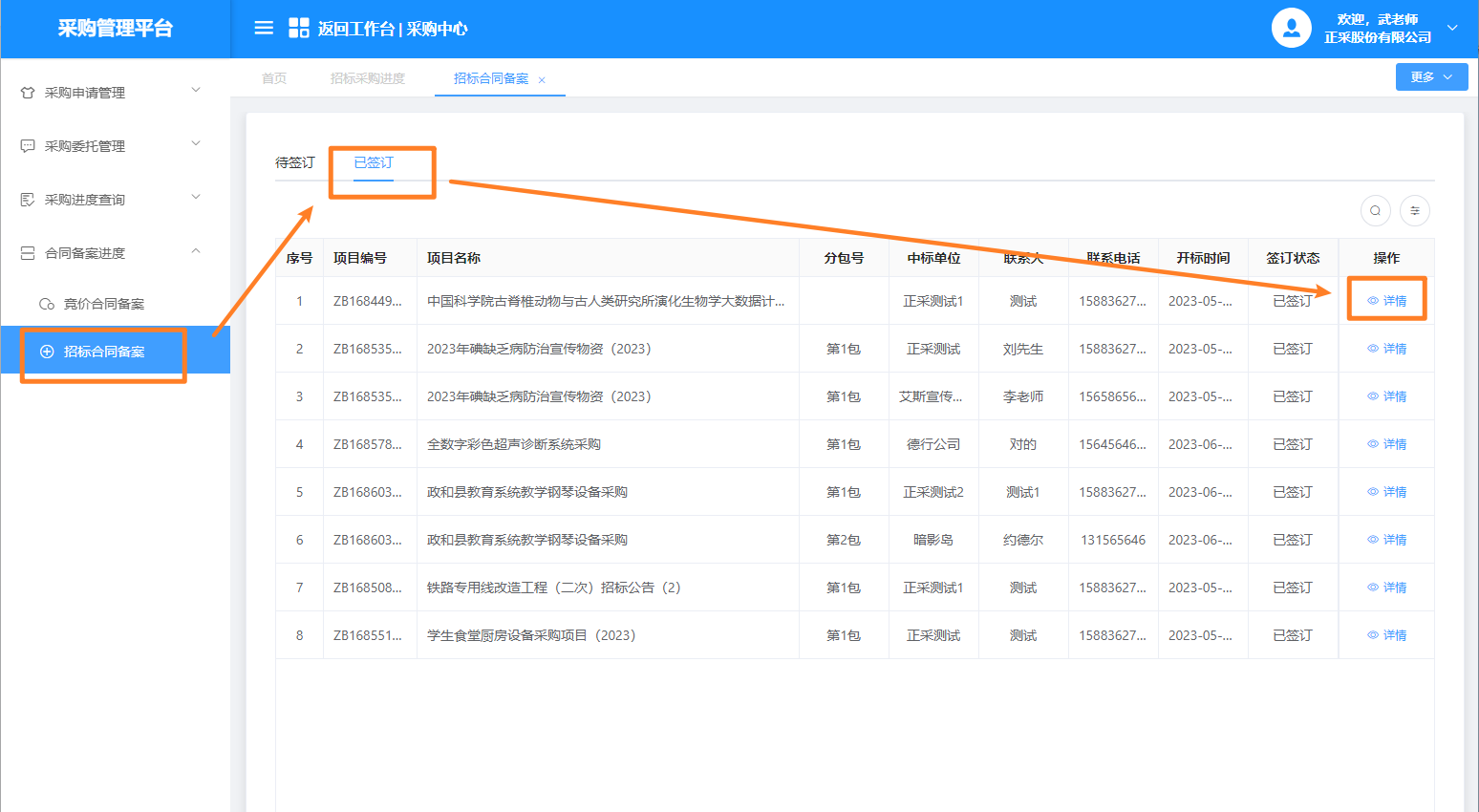Click the hamburger menu collapse icon
Screen dimensions: 1479x812
click(x=264, y=28)
